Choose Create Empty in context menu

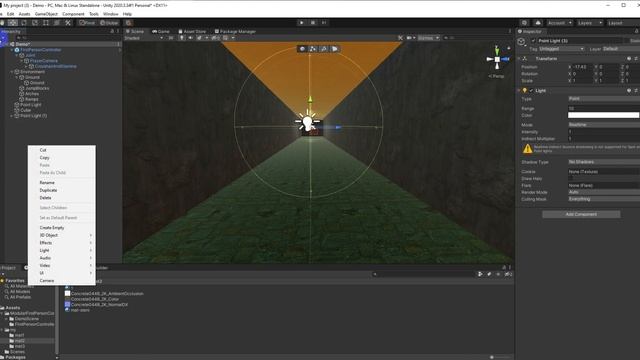62,227
